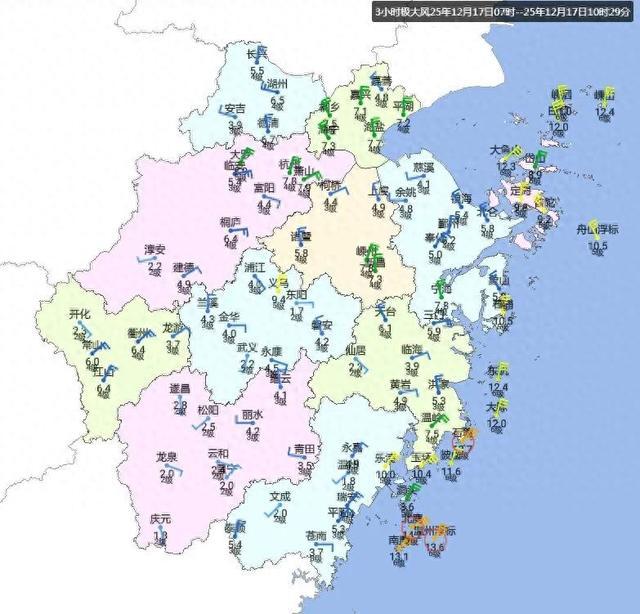The image size is (640, 614).
Task: Select the 兰溪 station label
Action: coord(208,303)
